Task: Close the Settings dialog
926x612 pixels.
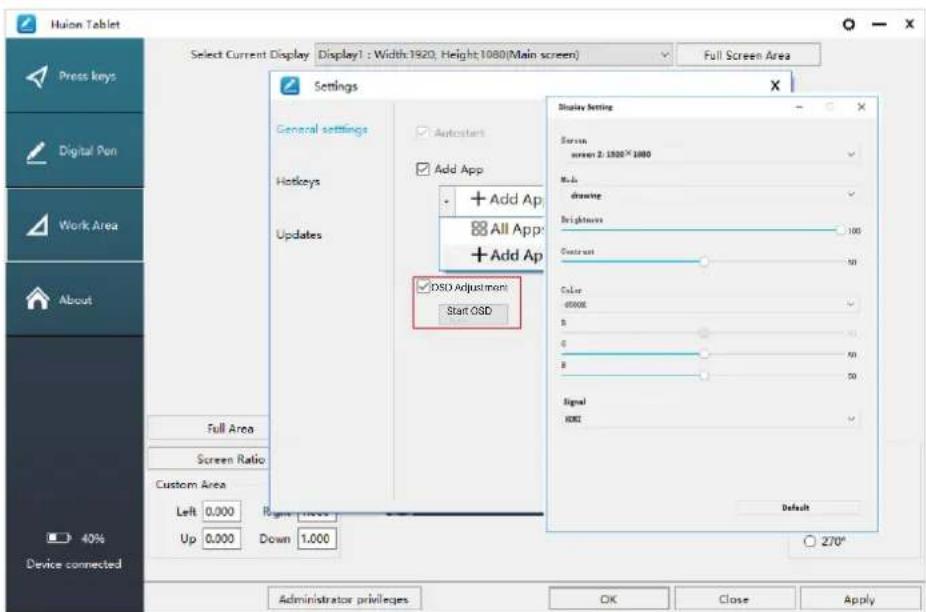Action: (775, 86)
